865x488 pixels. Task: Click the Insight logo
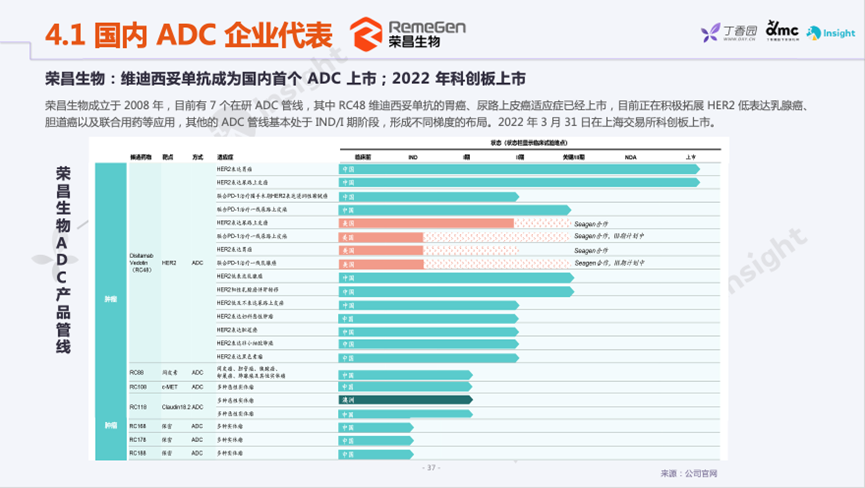click(831, 33)
